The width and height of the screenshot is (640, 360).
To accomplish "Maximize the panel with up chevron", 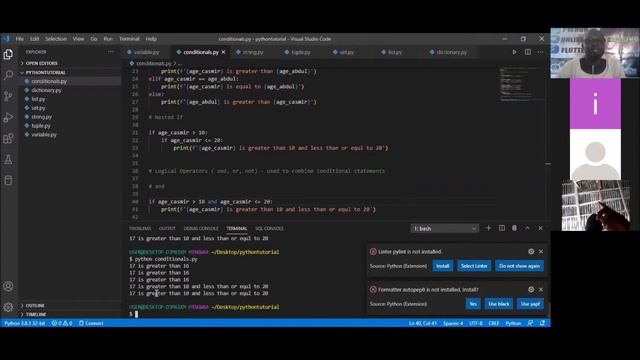I will point(527,228).
